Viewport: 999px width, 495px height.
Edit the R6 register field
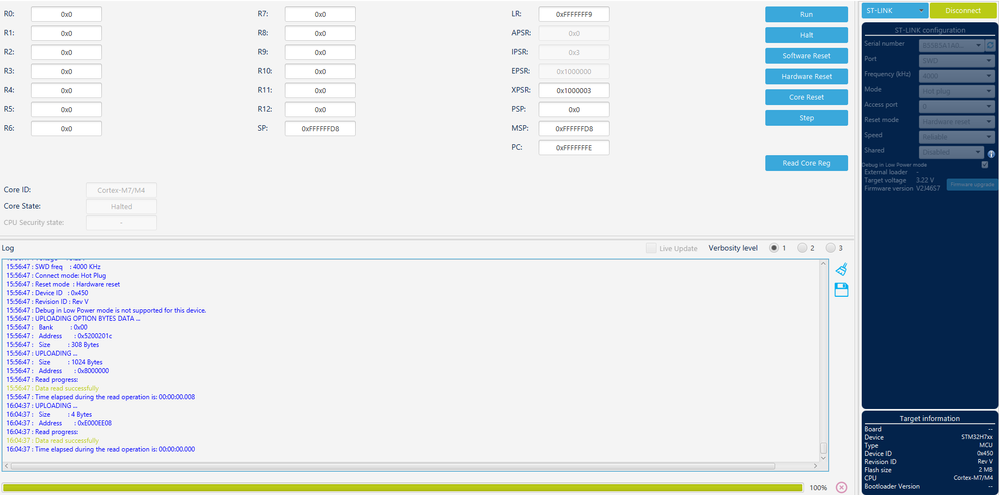pyautogui.click(x=66, y=129)
